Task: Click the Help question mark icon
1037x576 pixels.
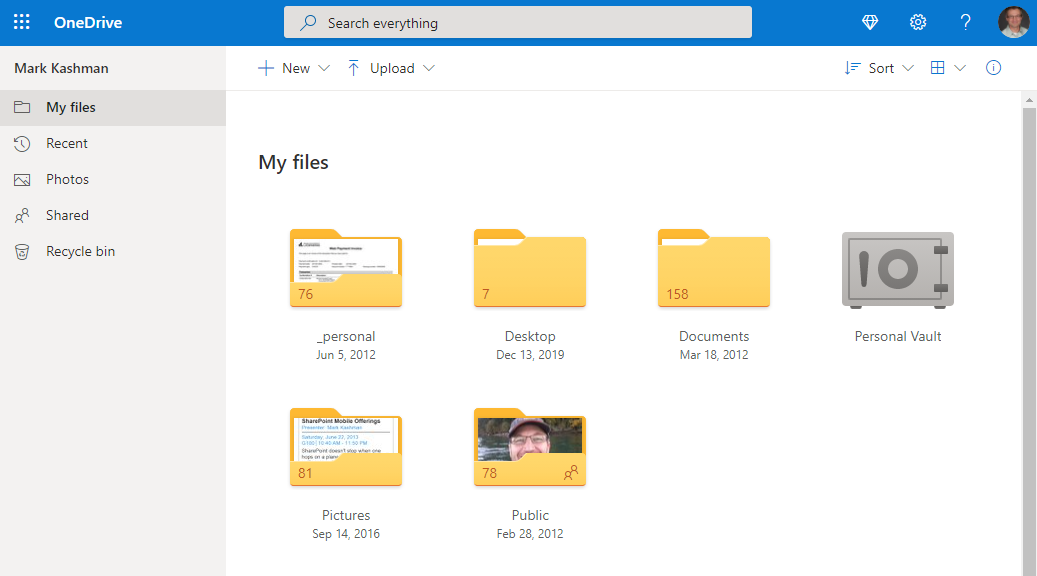Action: click(x=965, y=21)
